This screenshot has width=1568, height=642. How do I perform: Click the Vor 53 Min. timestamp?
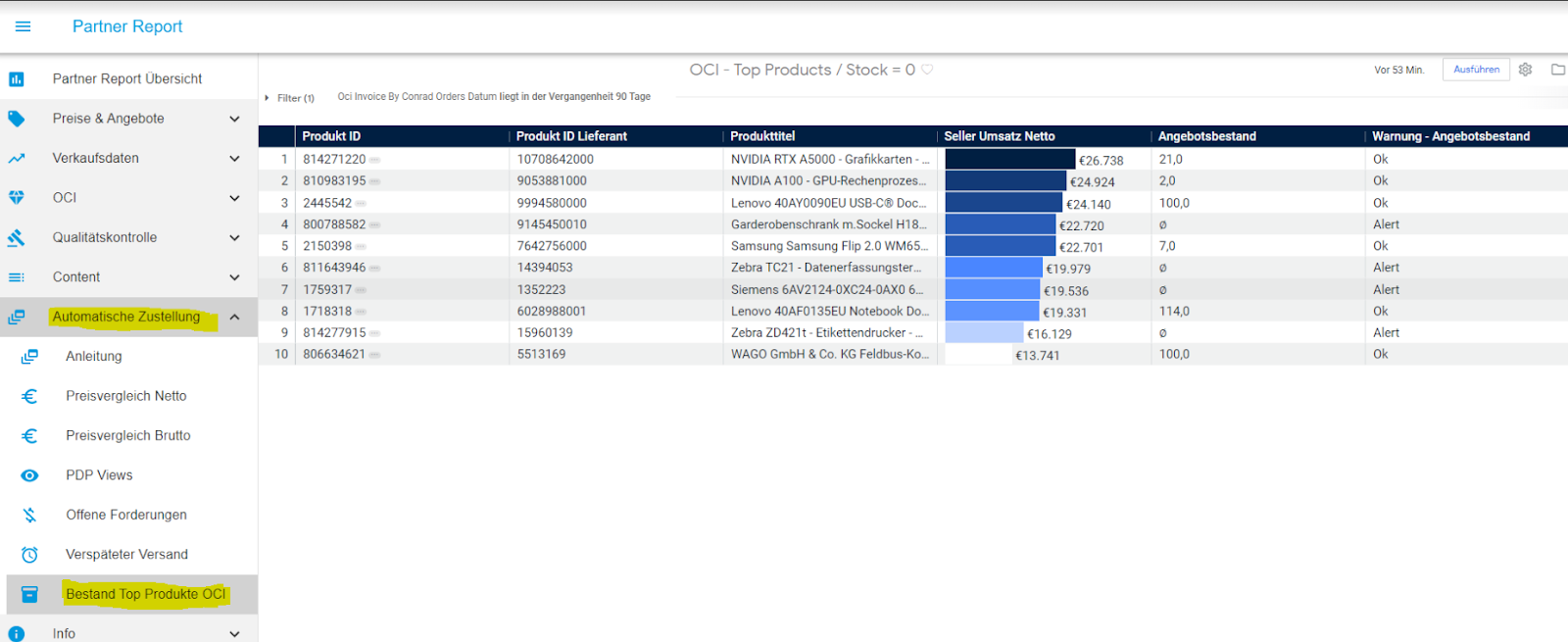pyautogui.click(x=1398, y=71)
